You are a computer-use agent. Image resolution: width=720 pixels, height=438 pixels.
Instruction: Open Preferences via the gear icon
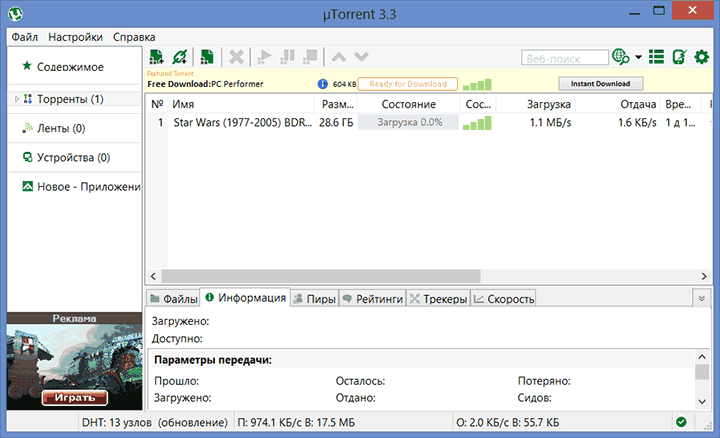click(702, 57)
